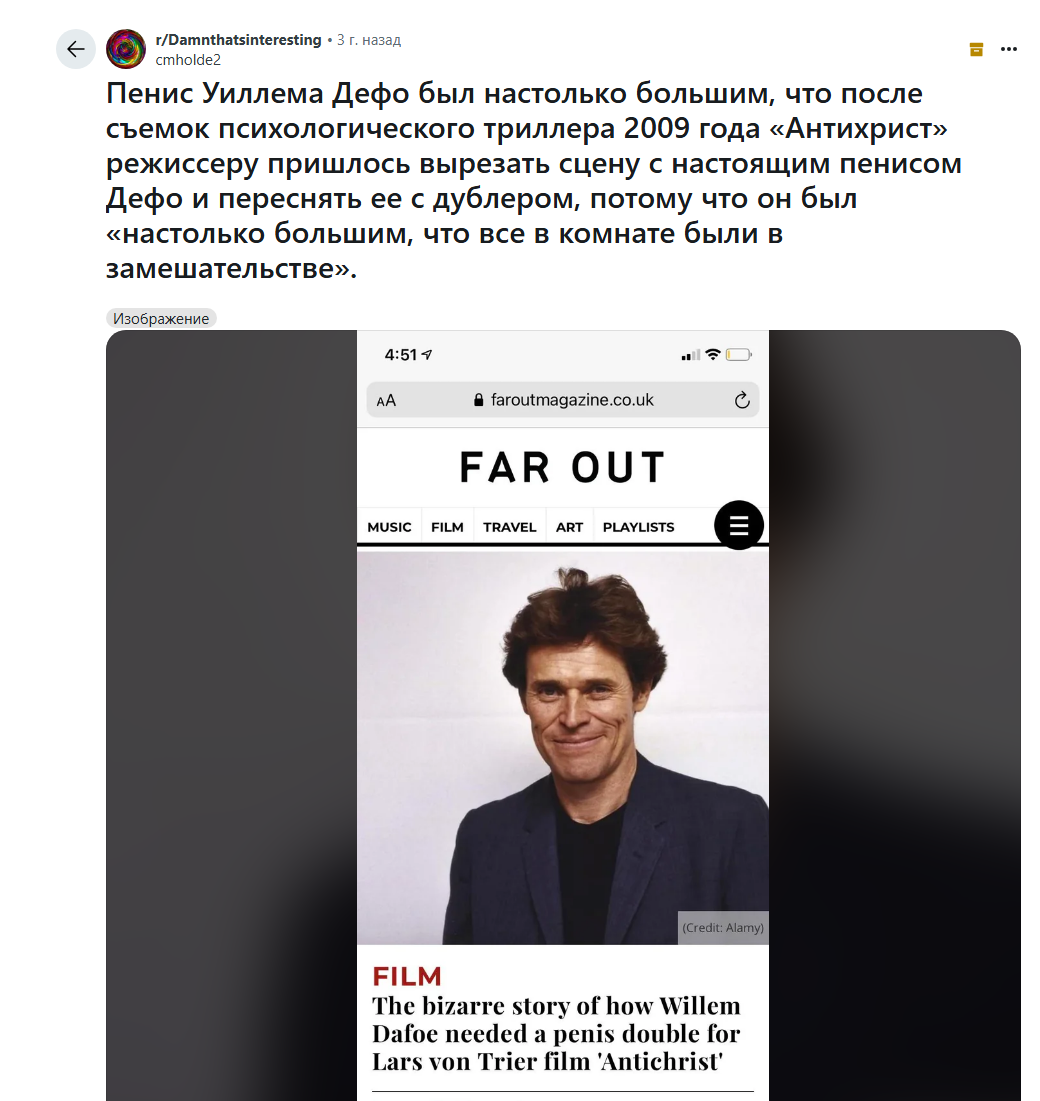Click the page reload icon in address bar
1040x1101 pixels.
point(742,400)
